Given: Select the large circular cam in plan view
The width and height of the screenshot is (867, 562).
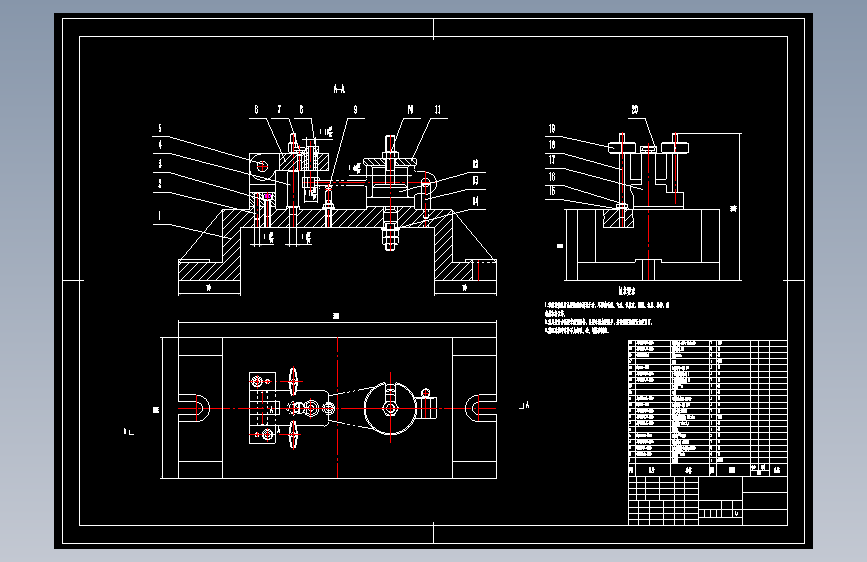Looking at the screenshot, I should click(x=390, y=409).
